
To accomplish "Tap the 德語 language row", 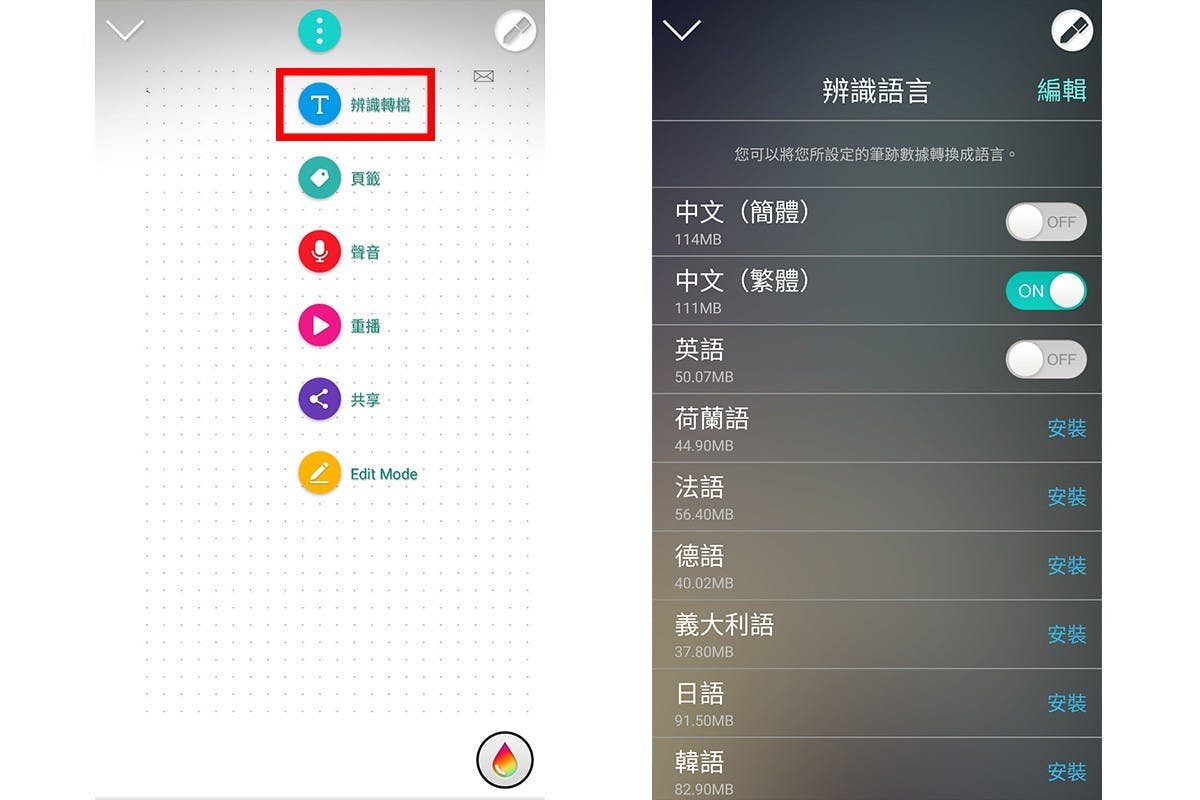I will point(877,566).
